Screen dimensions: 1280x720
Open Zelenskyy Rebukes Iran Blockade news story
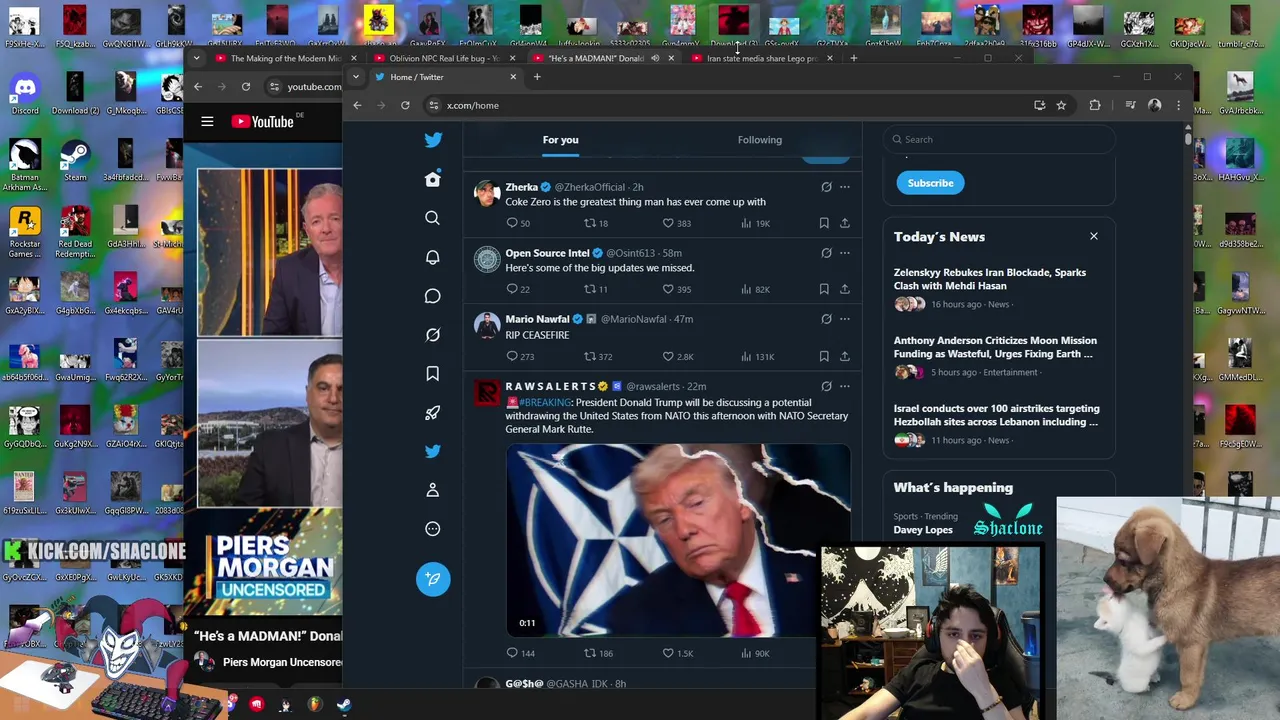tap(1000, 288)
